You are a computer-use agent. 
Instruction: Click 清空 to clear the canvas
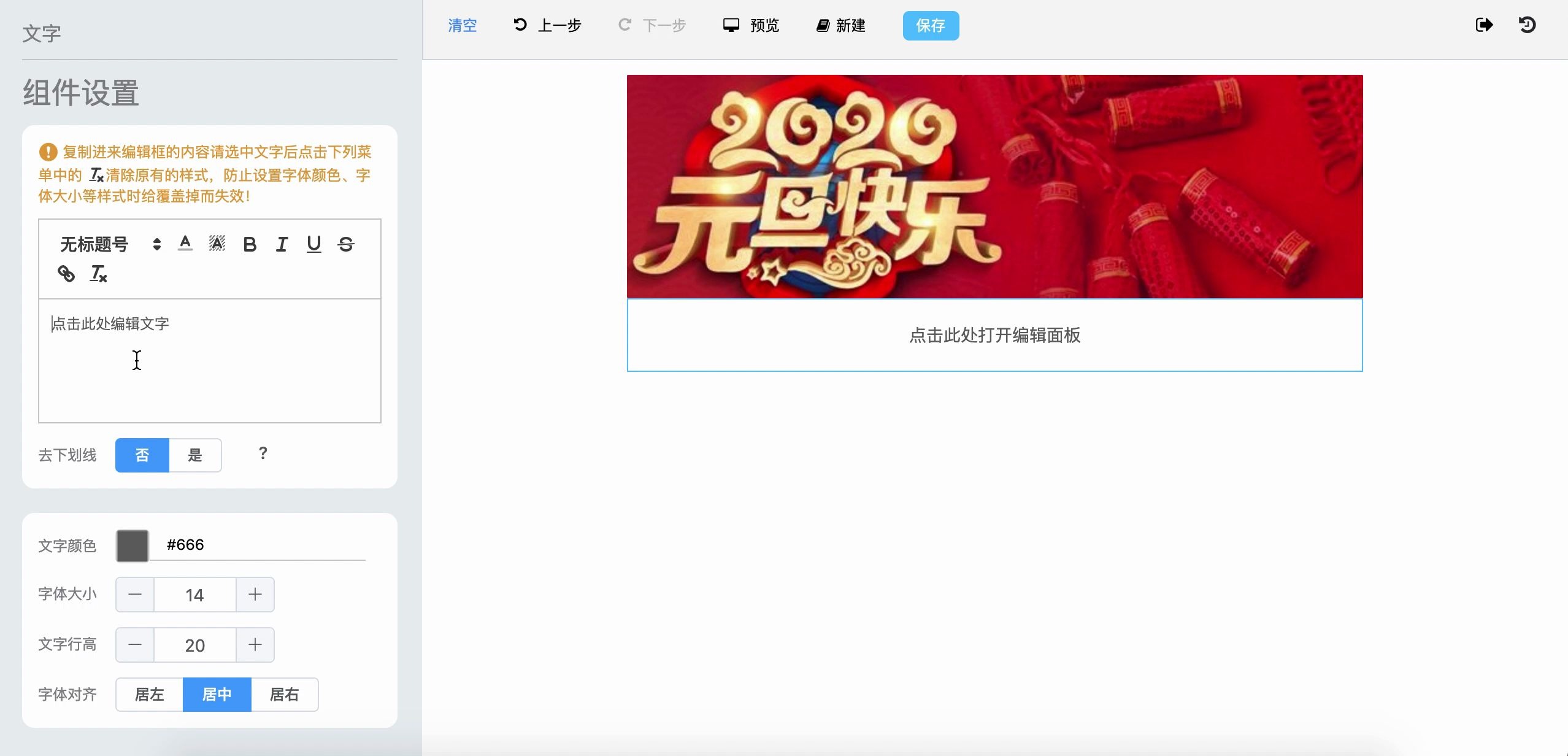(x=463, y=26)
